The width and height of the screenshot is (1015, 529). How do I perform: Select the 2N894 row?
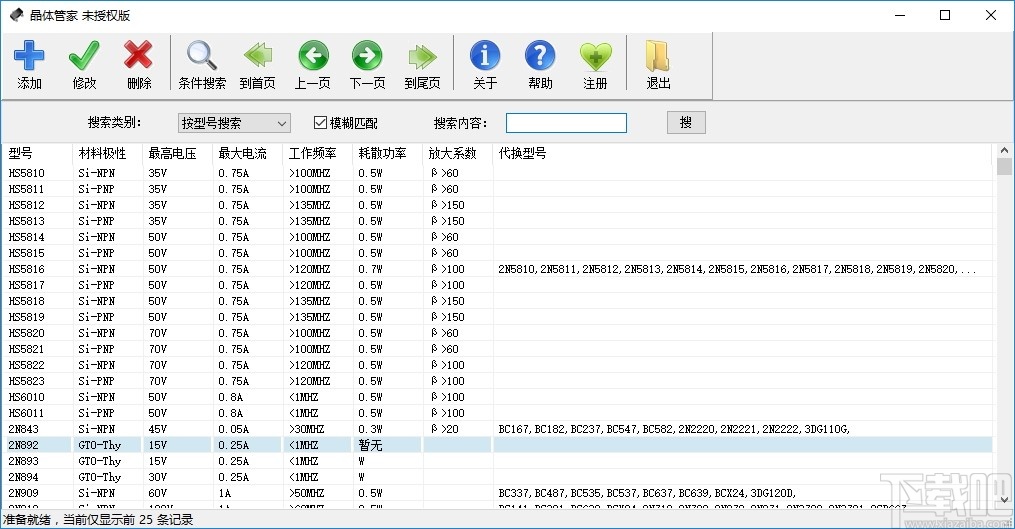(x=497, y=477)
